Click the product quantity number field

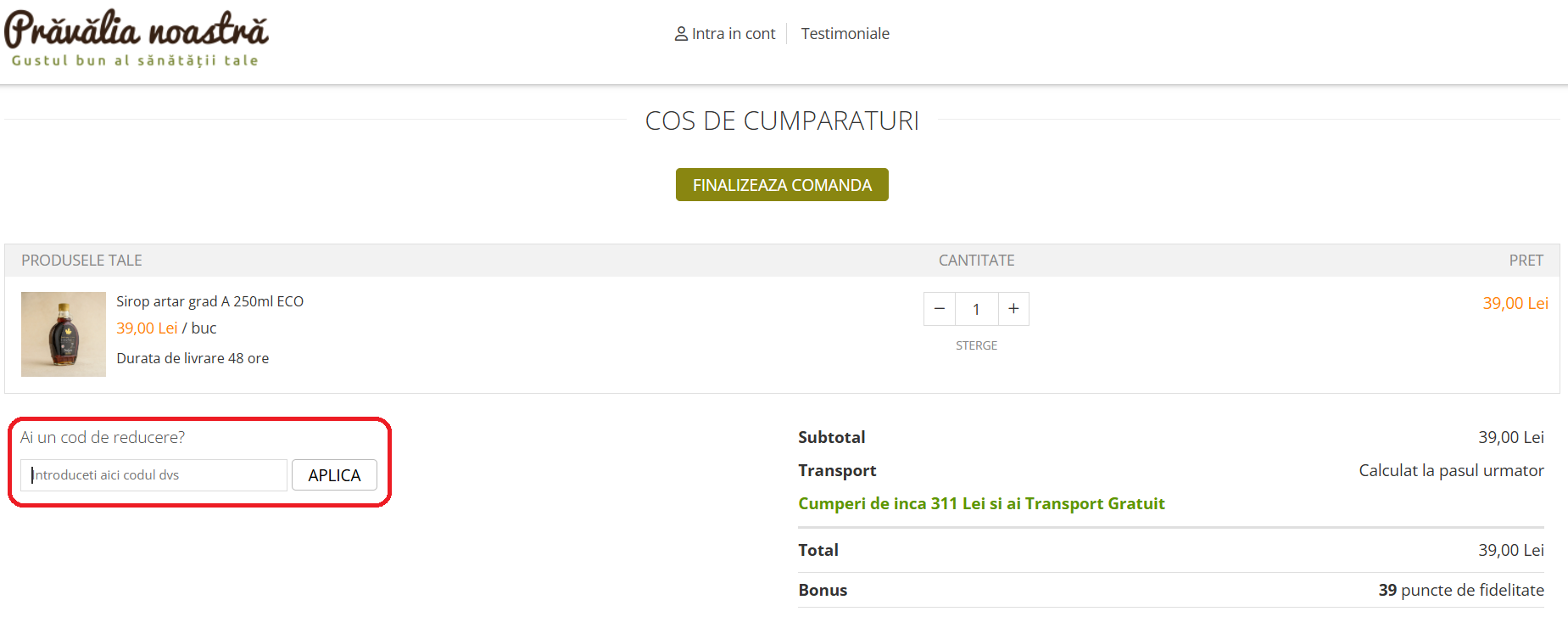tap(976, 309)
